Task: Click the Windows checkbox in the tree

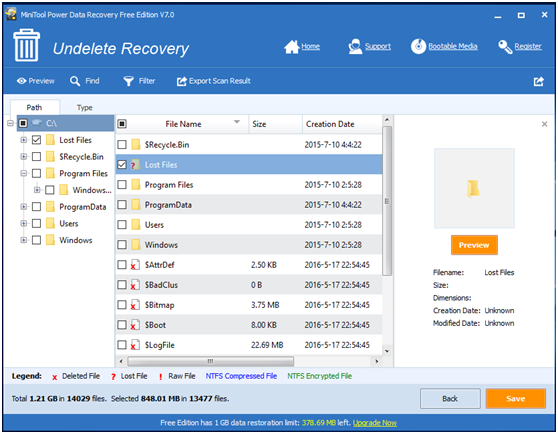Action: (36, 240)
